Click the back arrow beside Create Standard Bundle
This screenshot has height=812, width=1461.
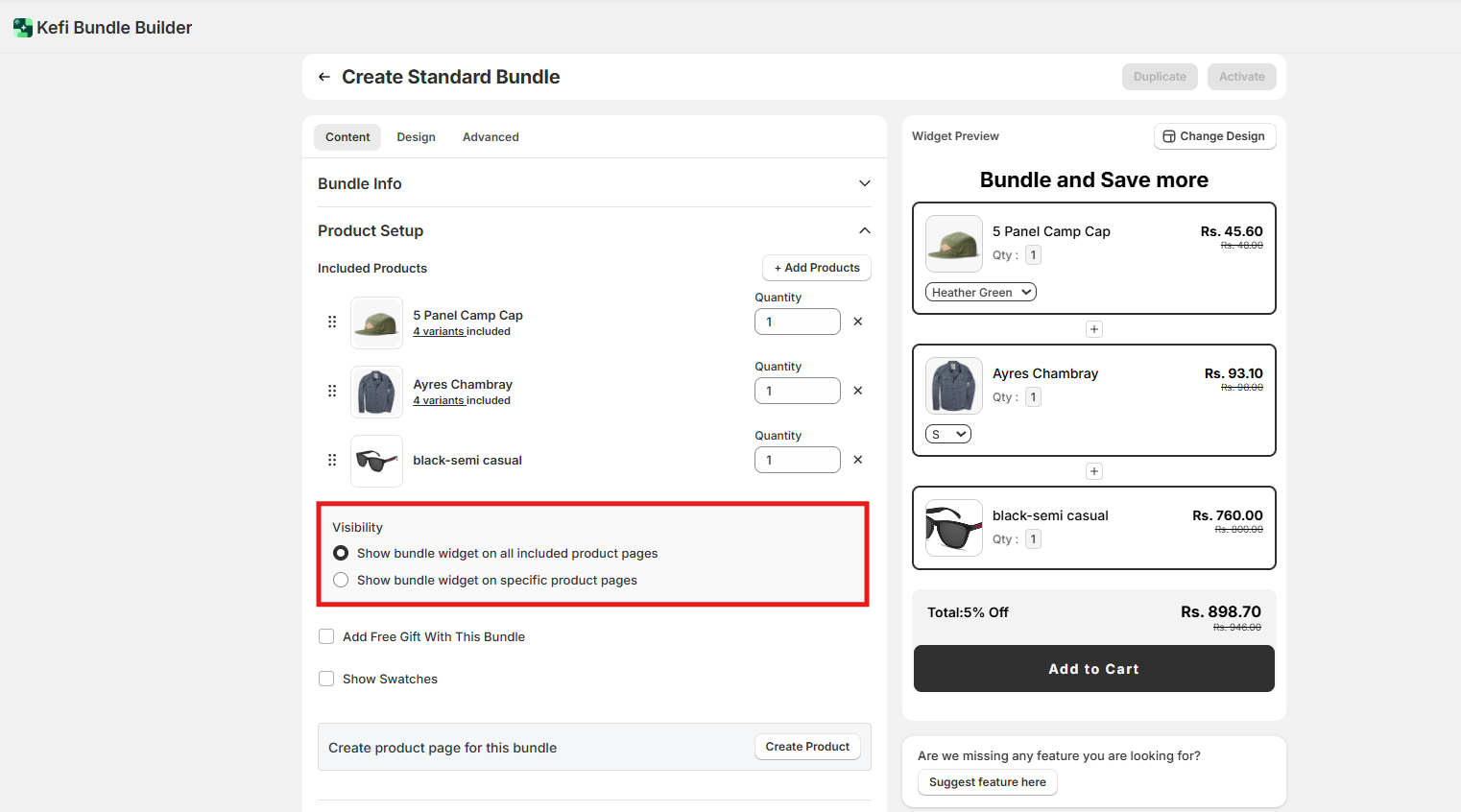pos(324,77)
